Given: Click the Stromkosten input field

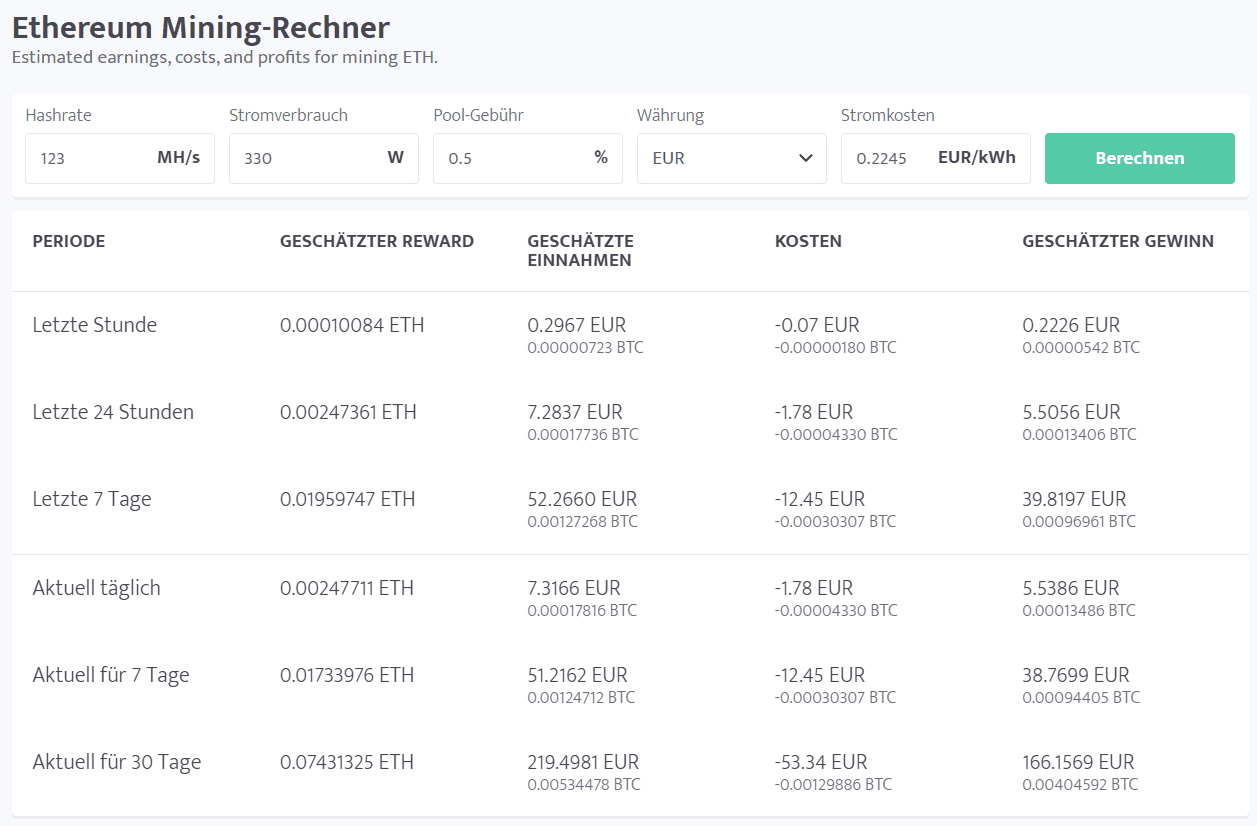Looking at the screenshot, I should click(x=935, y=158).
